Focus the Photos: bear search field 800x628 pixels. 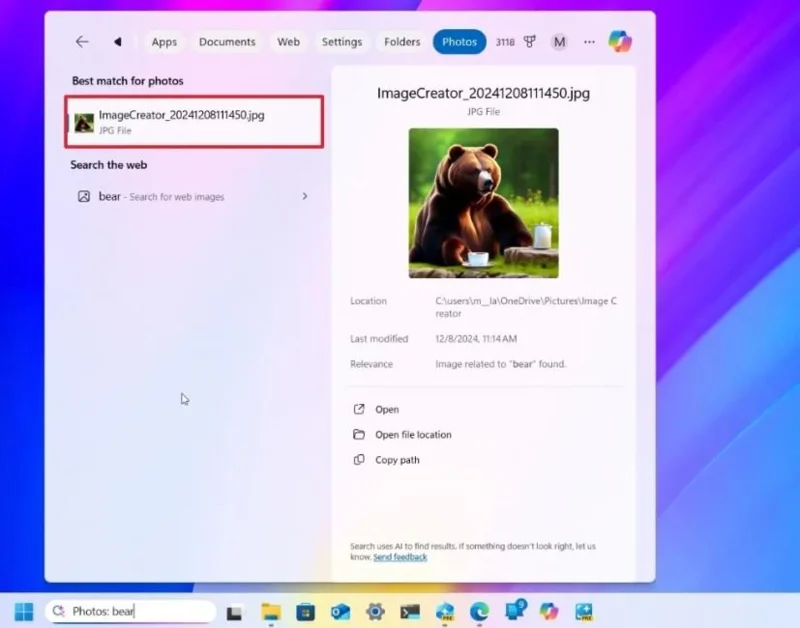(x=131, y=611)
